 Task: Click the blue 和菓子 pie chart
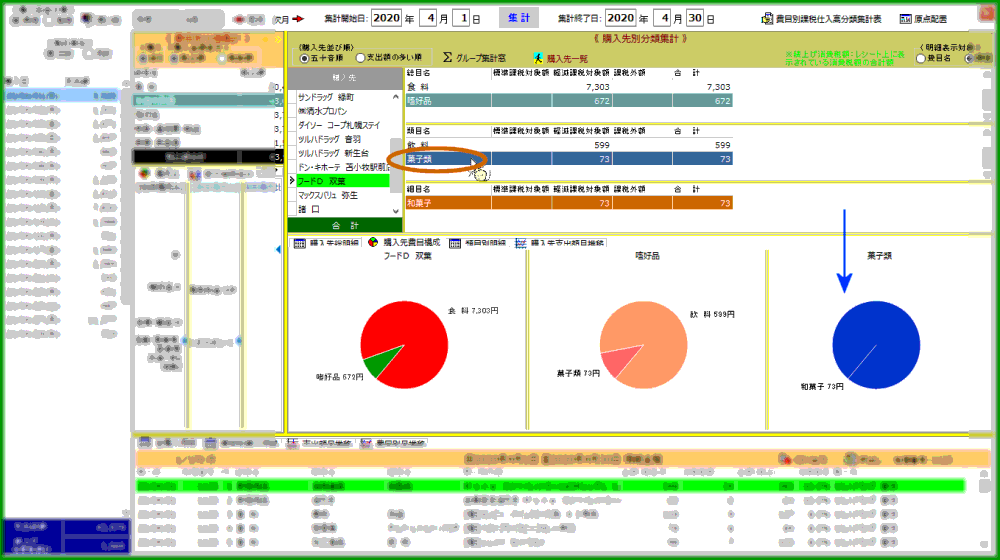[x=876, y=345]
